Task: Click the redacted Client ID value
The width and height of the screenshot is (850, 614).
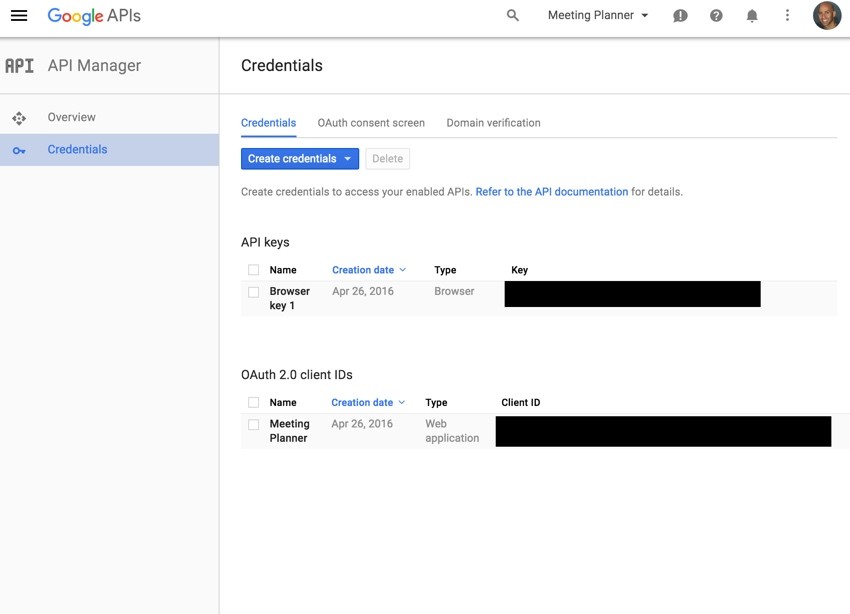Action: click(663, 431)
